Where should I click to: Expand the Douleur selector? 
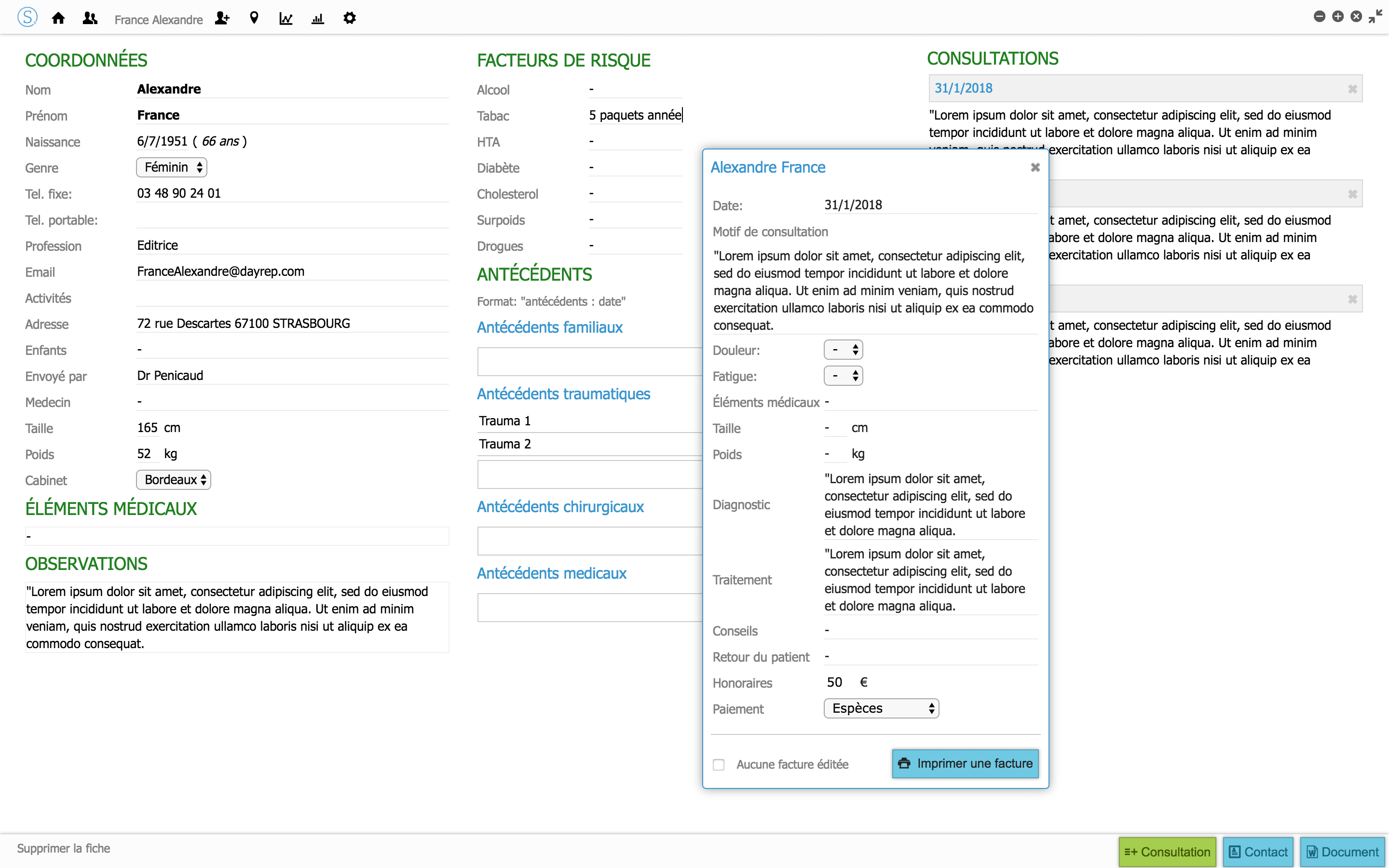843,350
